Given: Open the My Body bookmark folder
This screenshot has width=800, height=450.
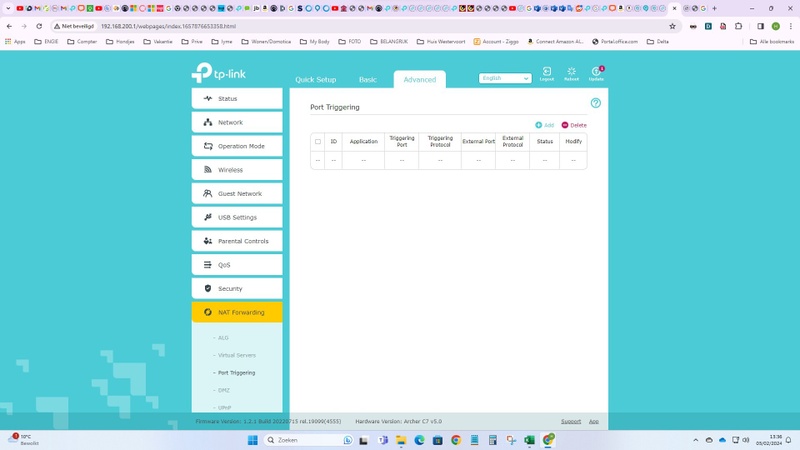Looking at the screenshot, I should pyautogui.click(x=314, y=42).
